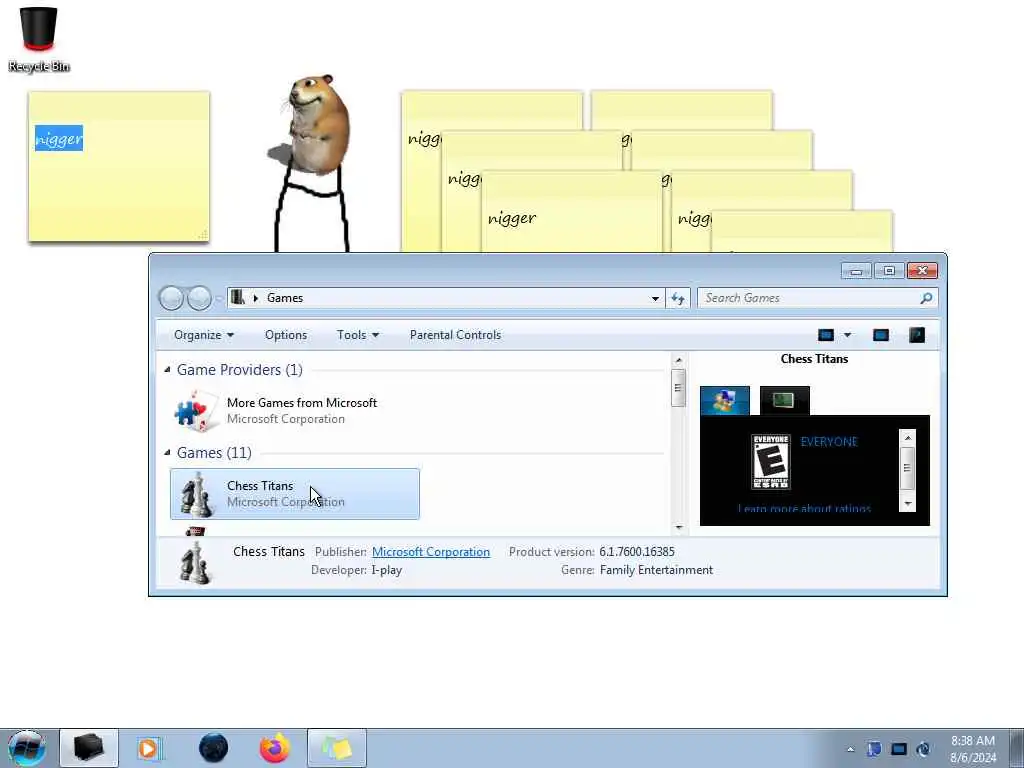
Task: Click the network icon in system tray
Action: point(899,749)
